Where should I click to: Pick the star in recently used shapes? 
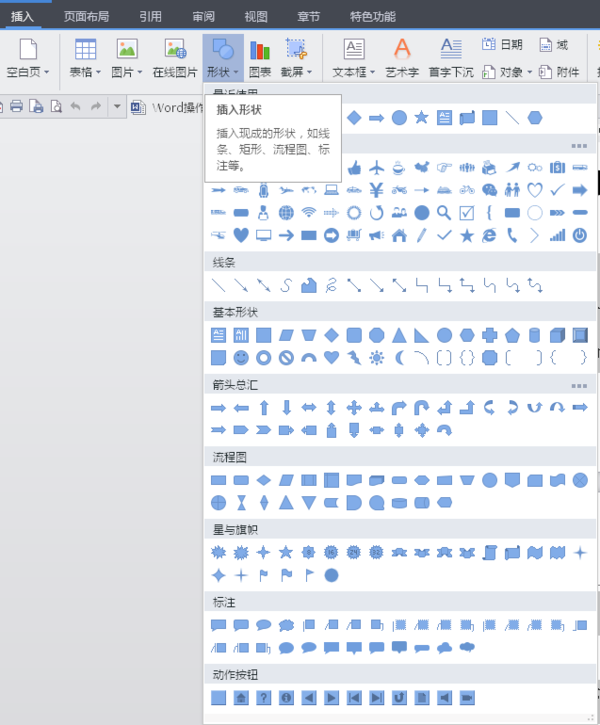click(x=421, y=117)
